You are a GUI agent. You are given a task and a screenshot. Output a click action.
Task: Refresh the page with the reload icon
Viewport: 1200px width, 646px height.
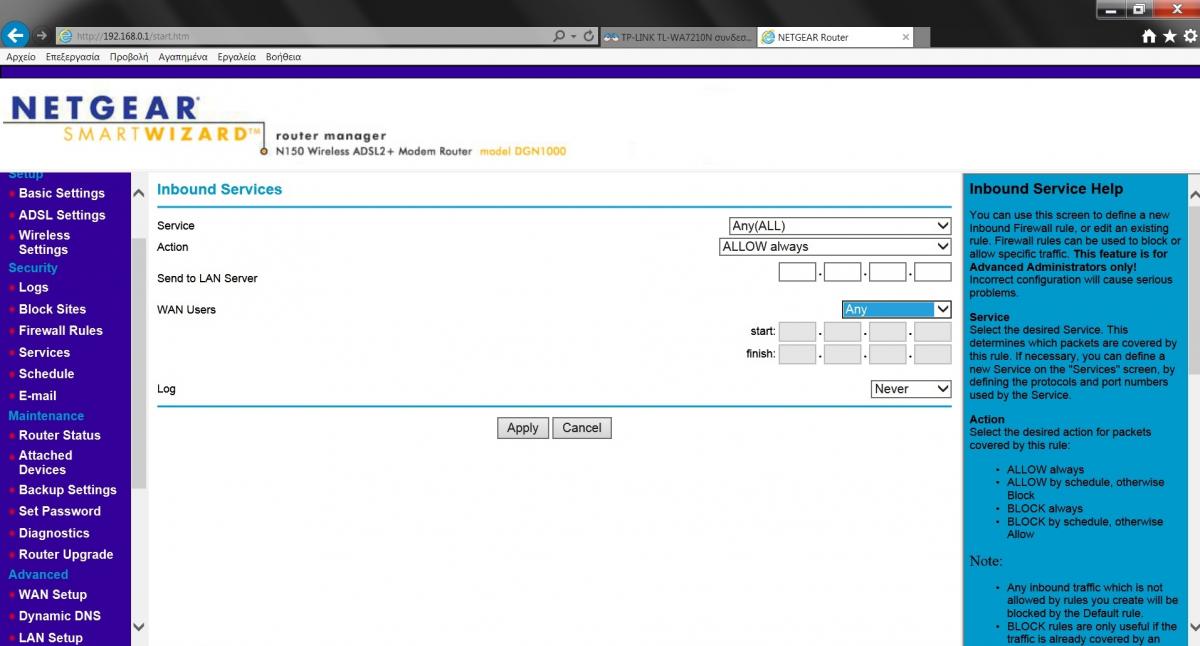click(x=589, y=36)
